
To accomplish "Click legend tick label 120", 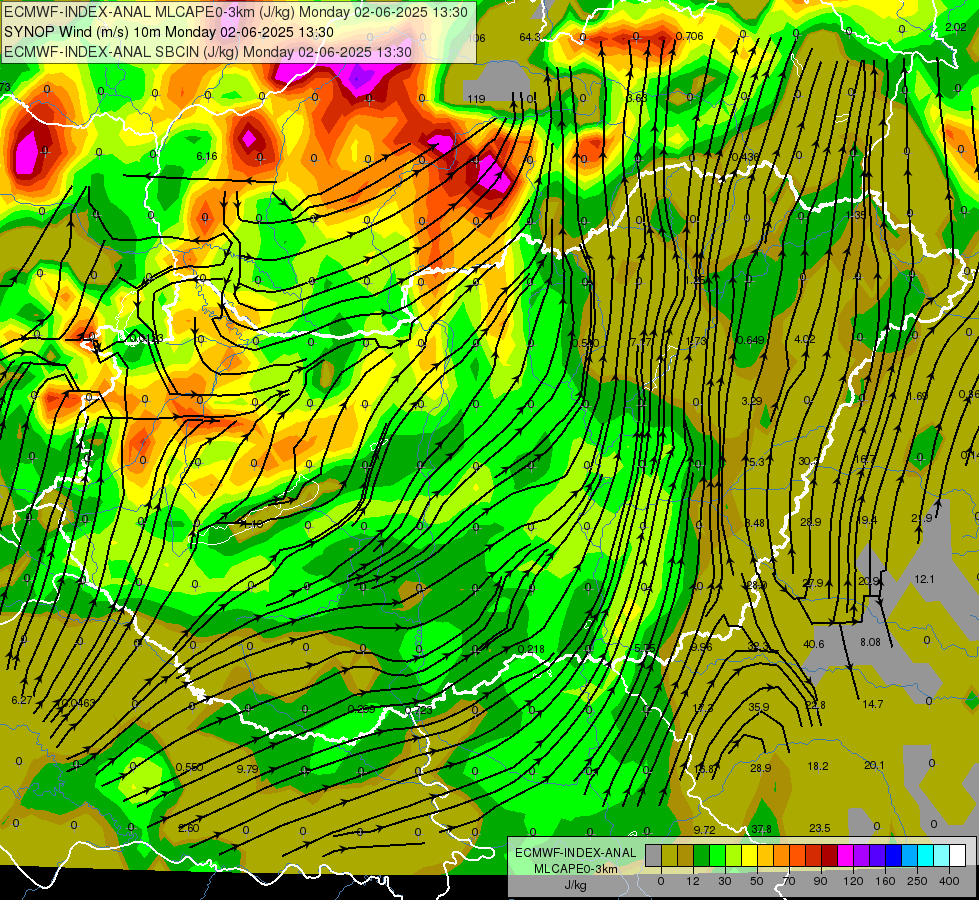I will [x=852, y=881].
